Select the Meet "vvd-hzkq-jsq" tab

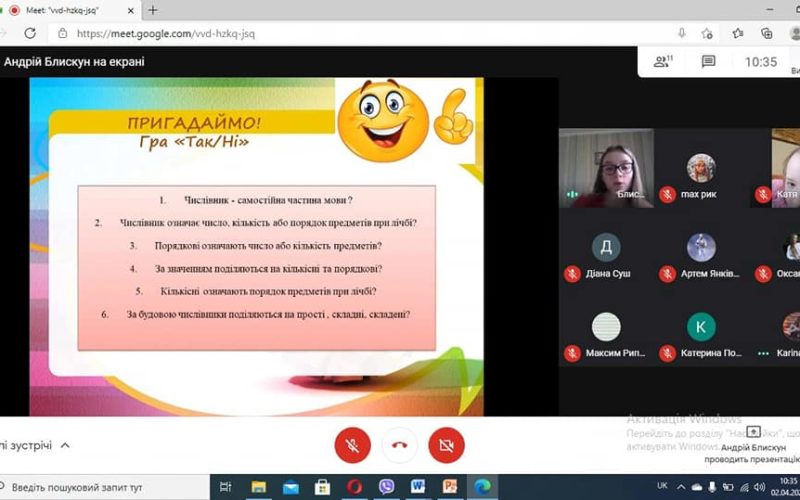point(70,10)
